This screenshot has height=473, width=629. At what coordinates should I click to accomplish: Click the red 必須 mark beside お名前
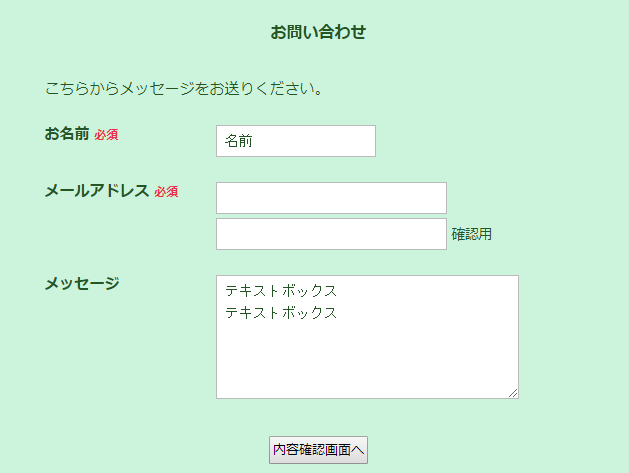[x=106, y=134]
